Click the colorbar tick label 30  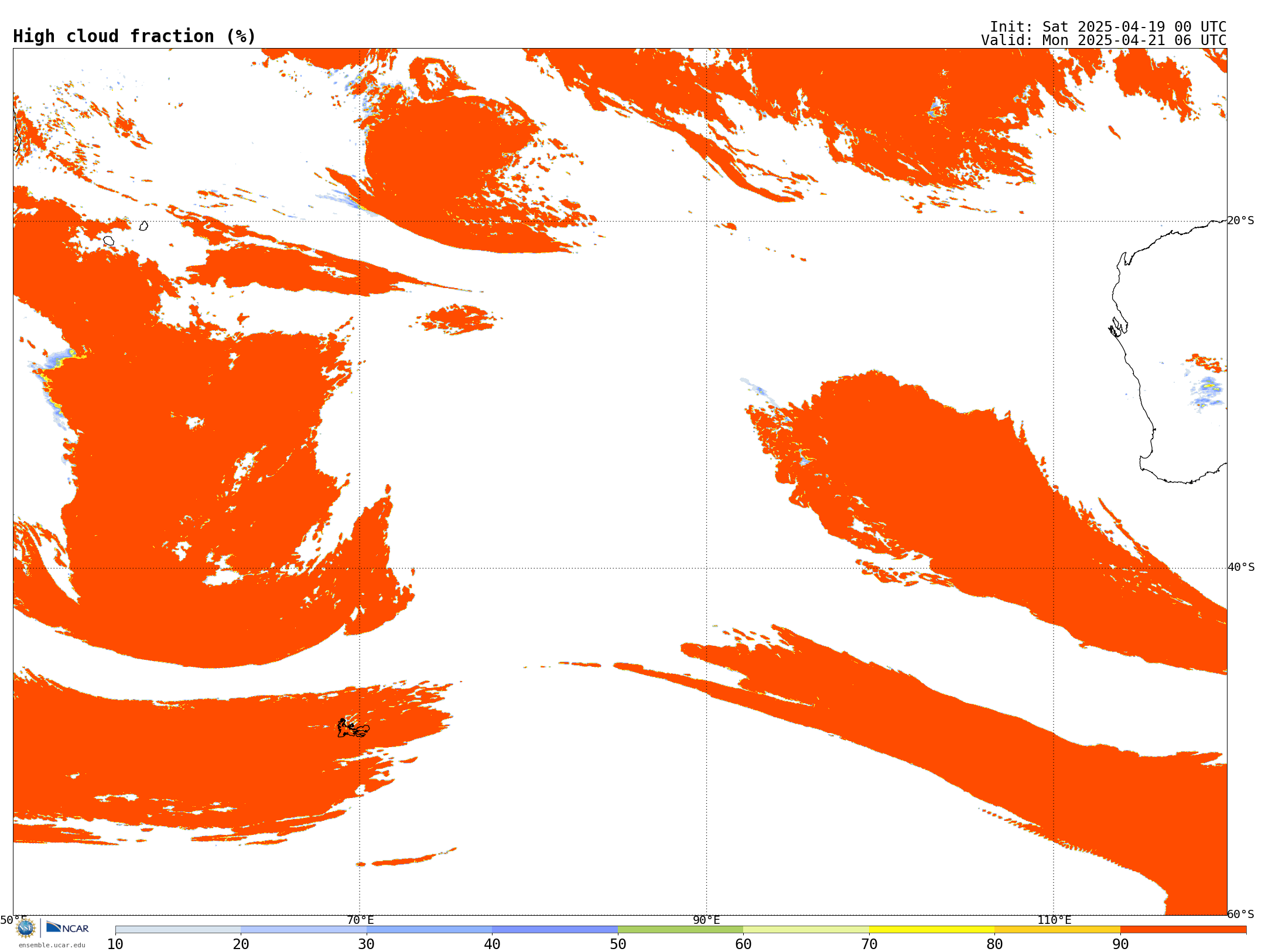pyautogui.click(x=367, y=944)
